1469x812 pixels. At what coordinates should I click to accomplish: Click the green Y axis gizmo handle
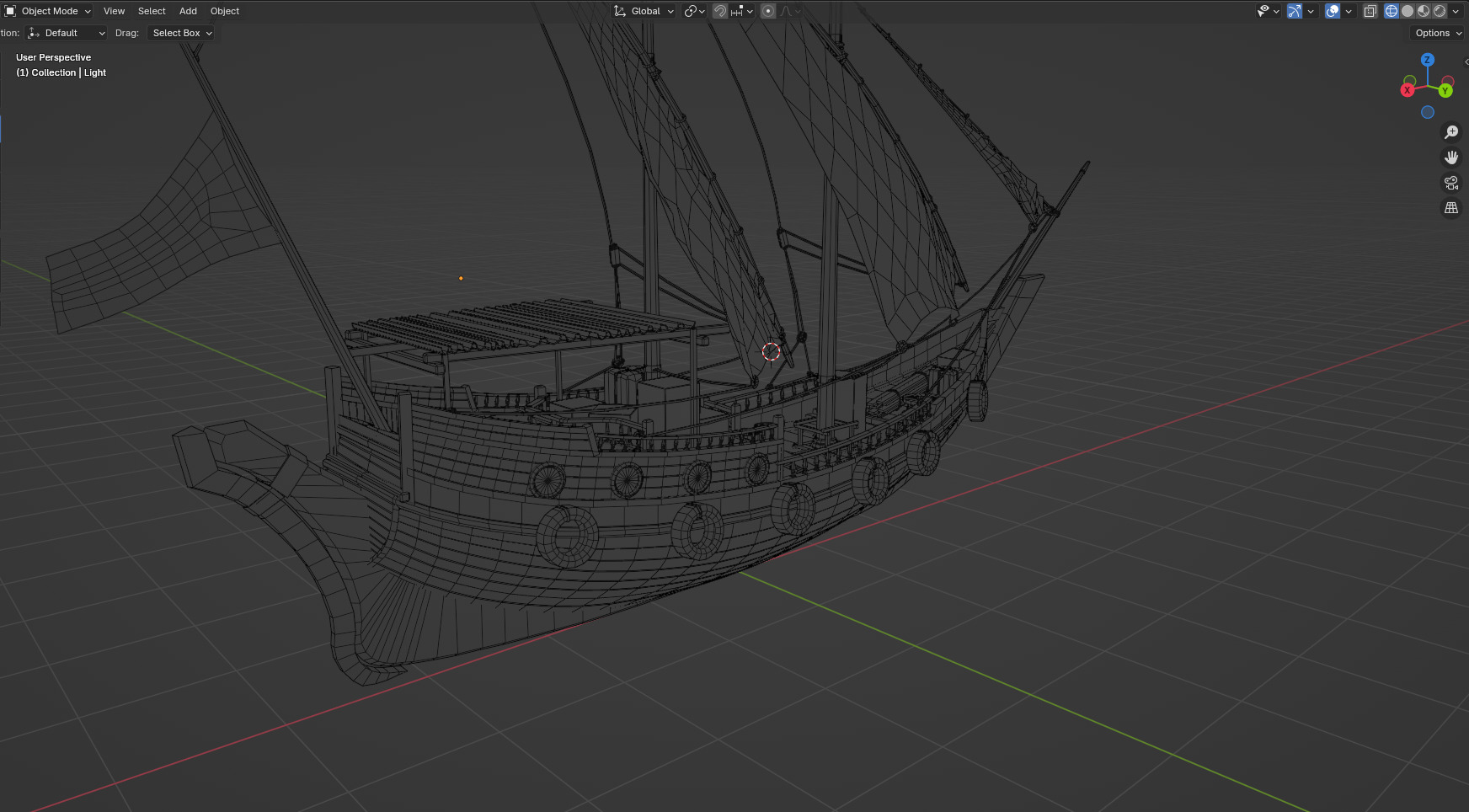pyautogui.click(x=1445, y=91)
